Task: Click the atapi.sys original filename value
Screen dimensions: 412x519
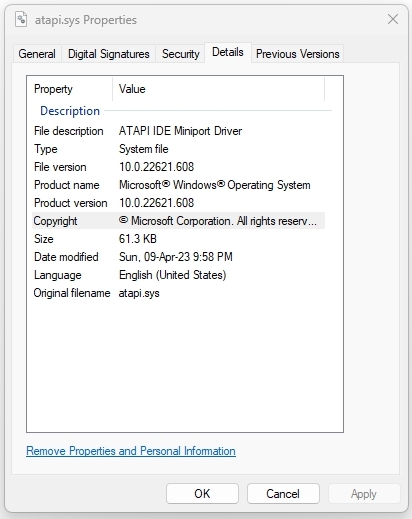Action: tap(139, 293)
